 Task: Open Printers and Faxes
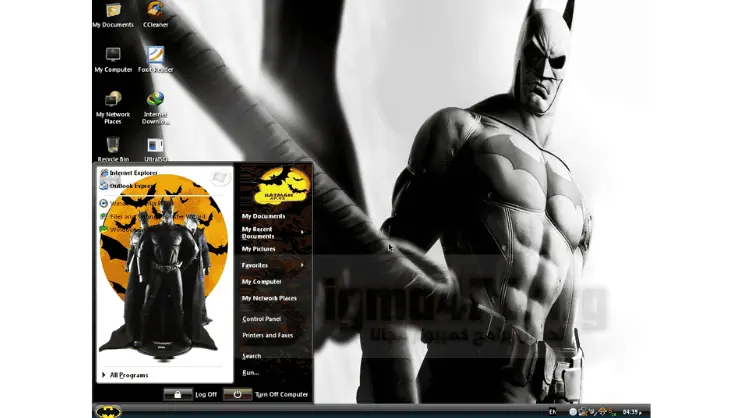tap(268, 336)
